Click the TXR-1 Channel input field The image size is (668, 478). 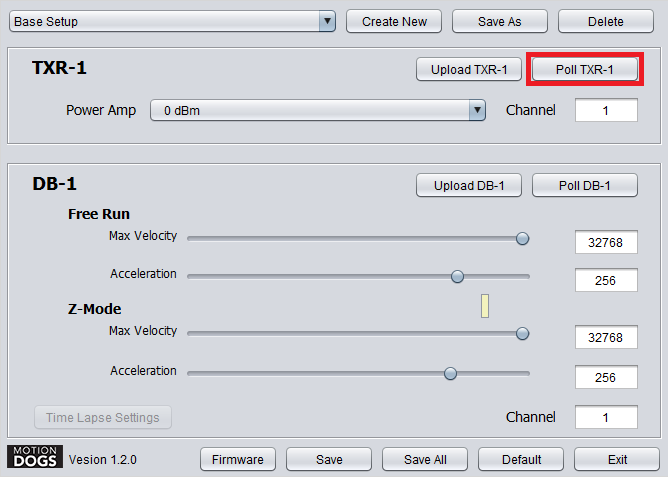click(606, 110)
